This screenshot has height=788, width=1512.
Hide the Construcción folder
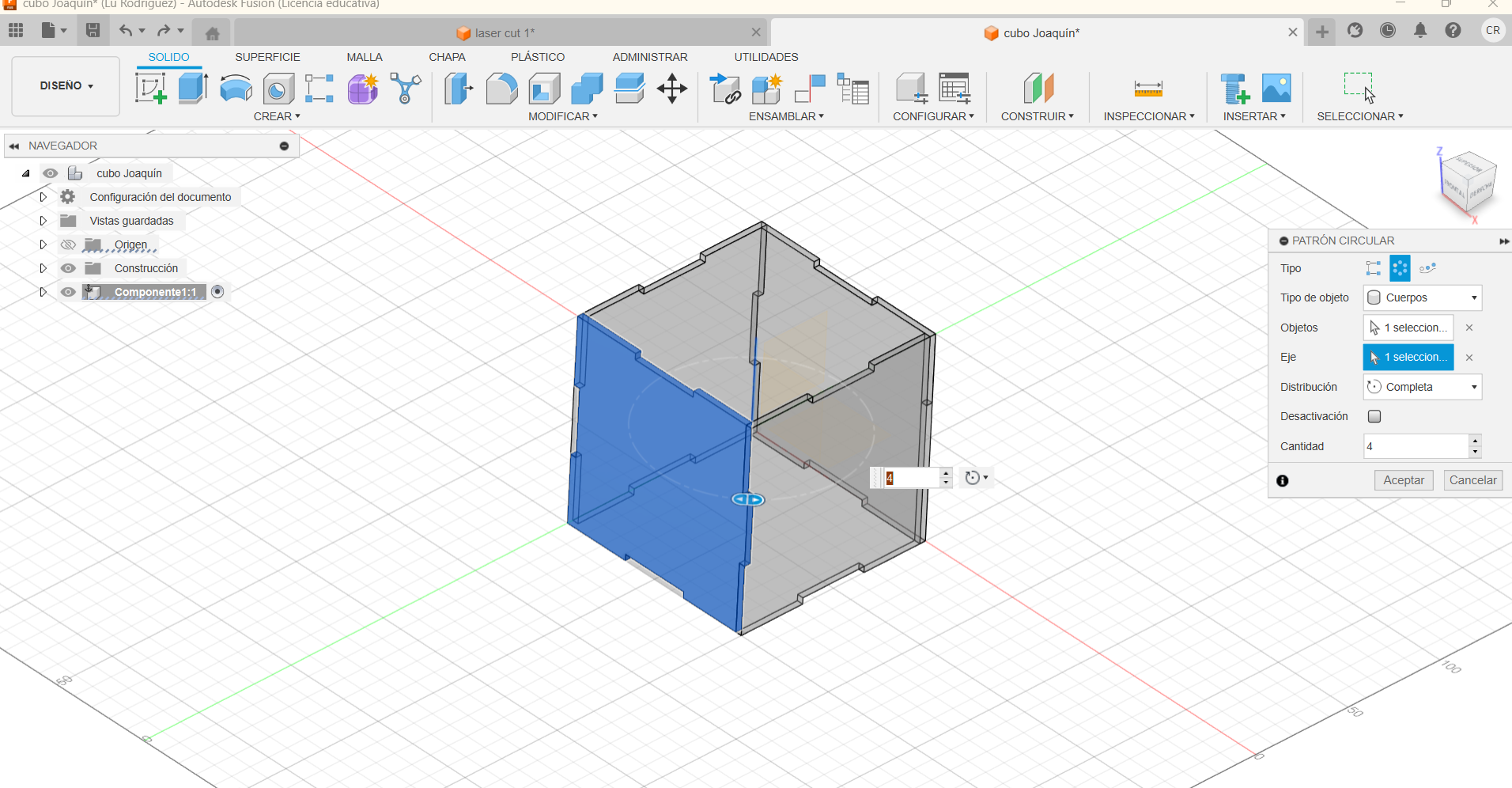[x=69, y=268]
